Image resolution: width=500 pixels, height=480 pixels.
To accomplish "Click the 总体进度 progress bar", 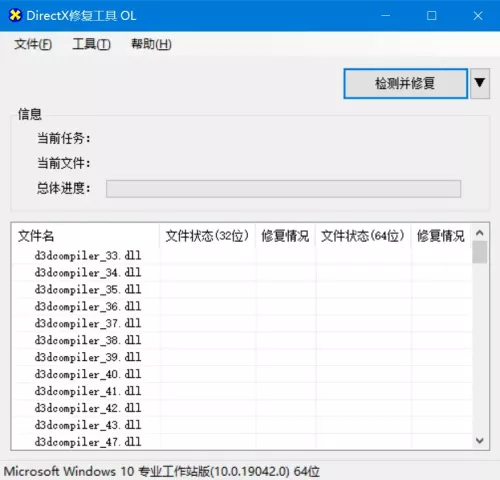I will coord(283,189).
